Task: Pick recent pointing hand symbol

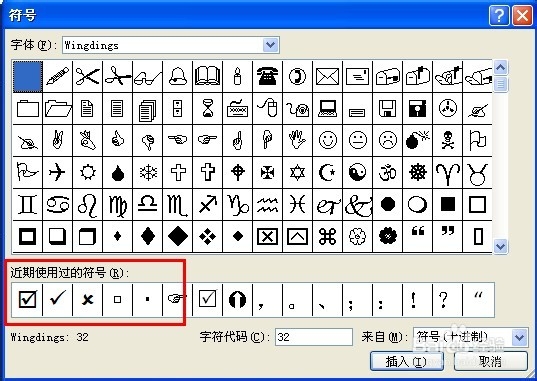Action: coord(177,299)
